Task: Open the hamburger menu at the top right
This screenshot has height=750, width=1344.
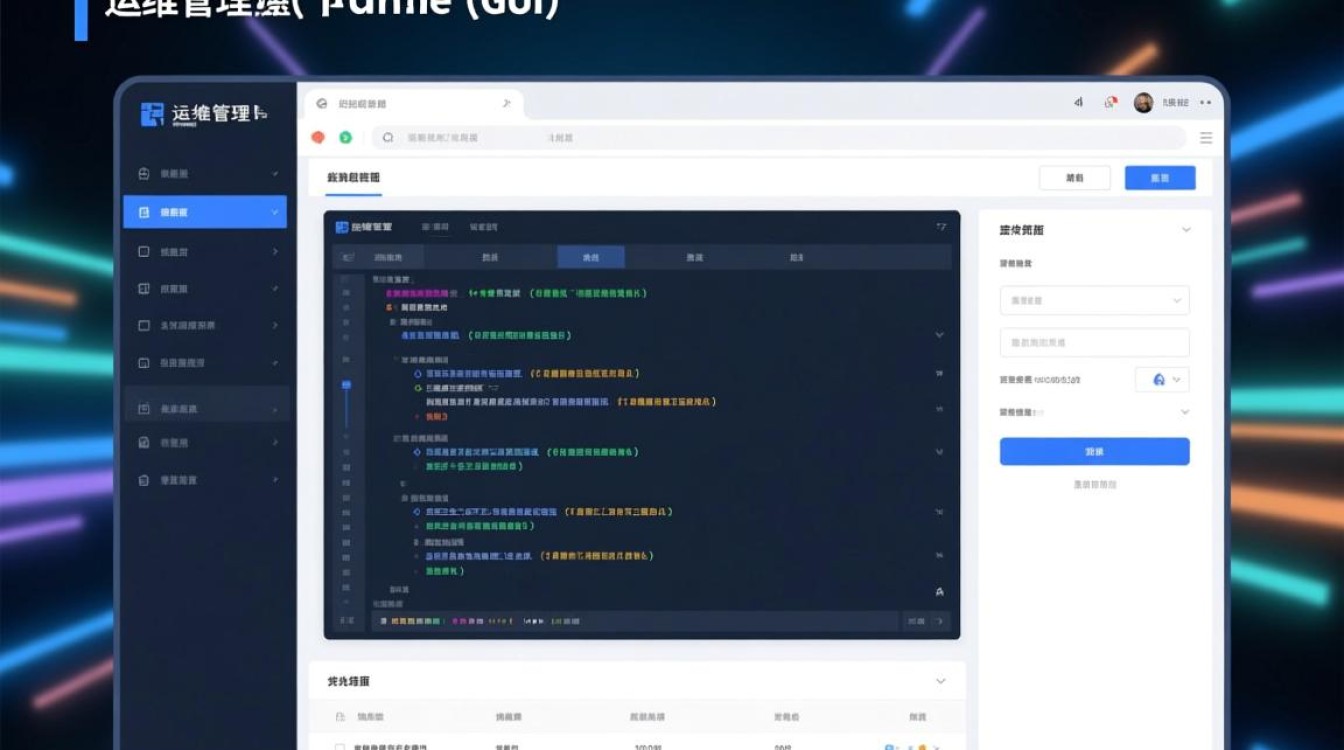Action: 1206,138
